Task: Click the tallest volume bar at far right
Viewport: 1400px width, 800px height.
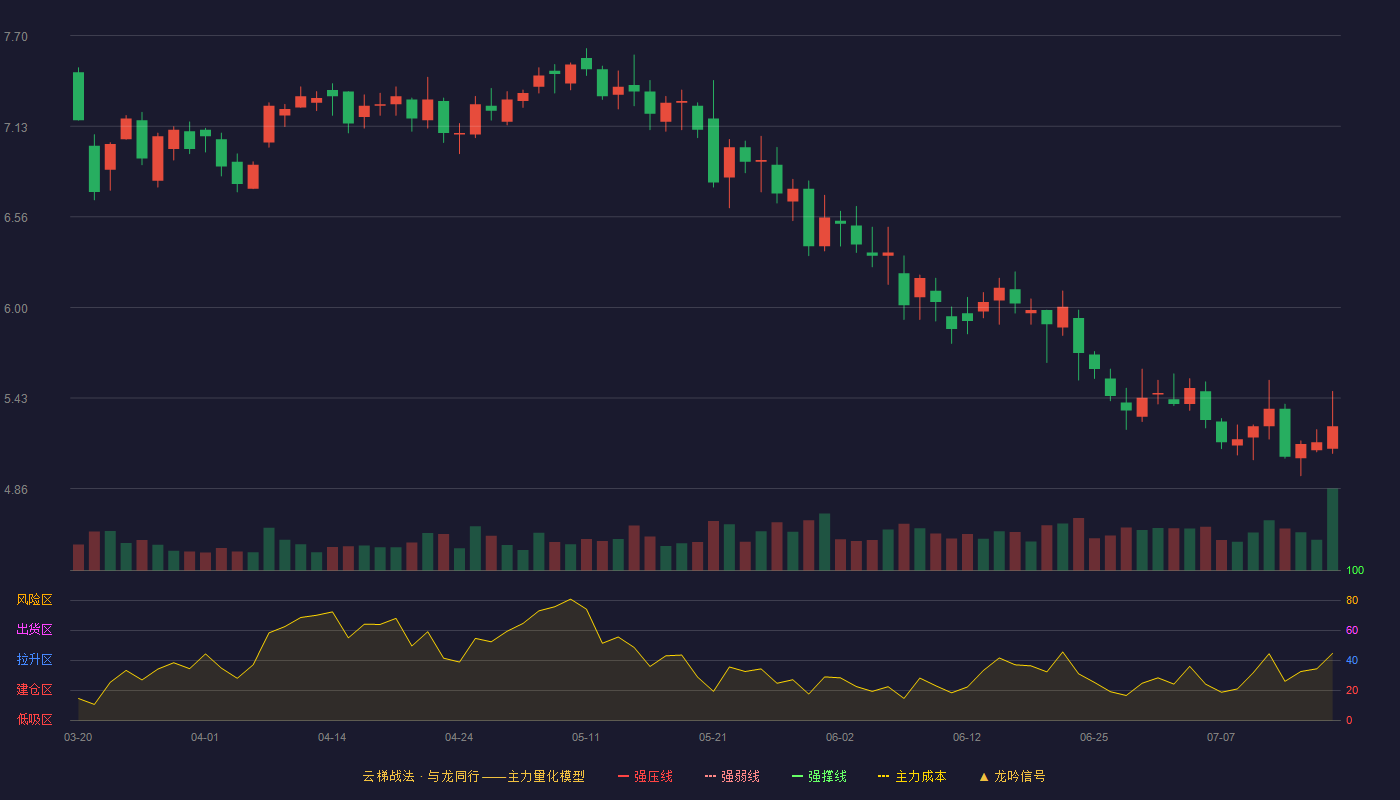Action: (x=1332, y=529)
